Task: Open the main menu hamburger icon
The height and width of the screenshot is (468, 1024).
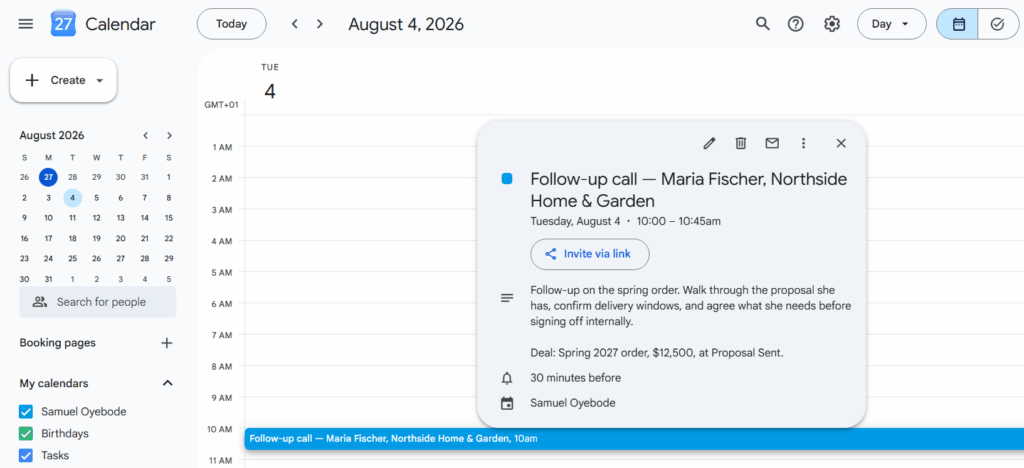Action: (25, 24)
